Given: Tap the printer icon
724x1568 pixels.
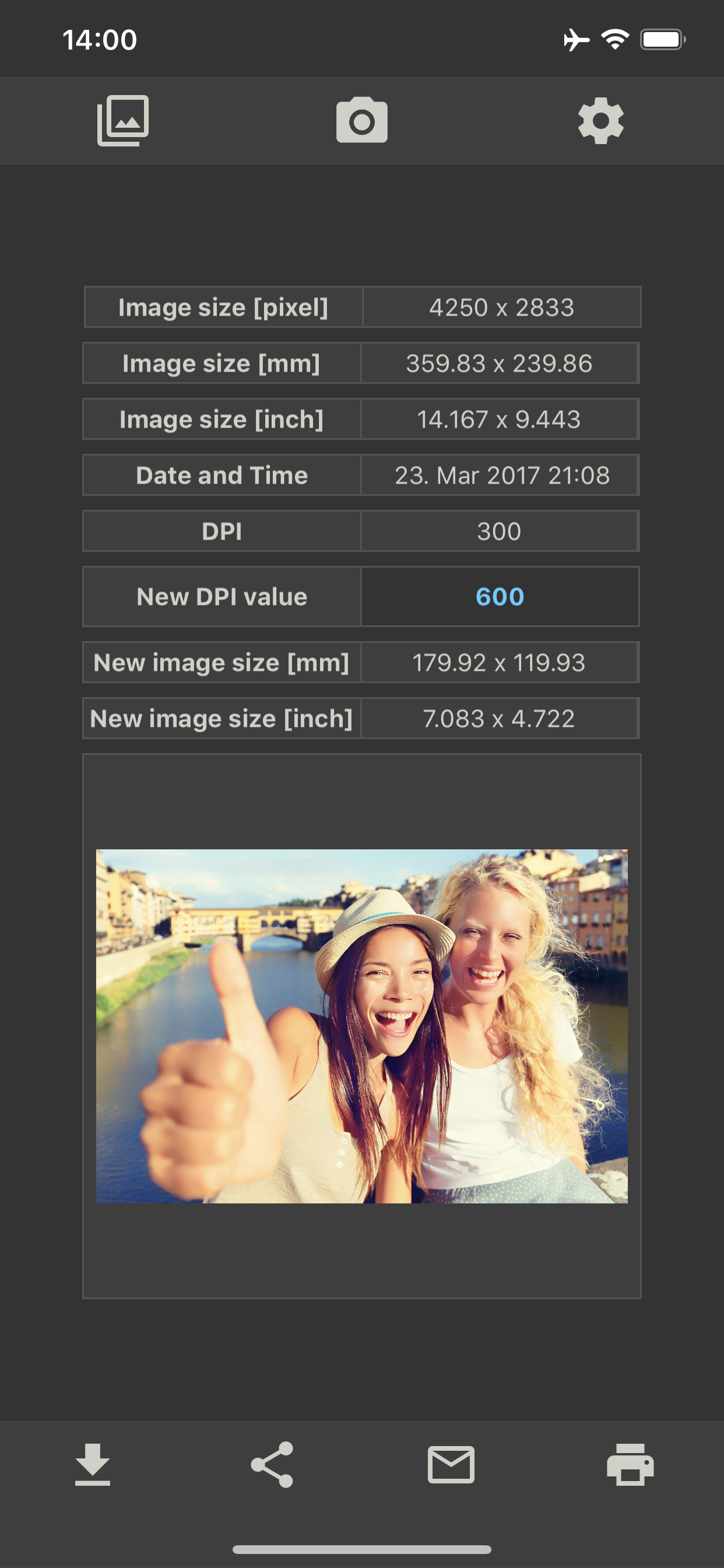Looking at the screenshot, I should (x=630, y=1465).
